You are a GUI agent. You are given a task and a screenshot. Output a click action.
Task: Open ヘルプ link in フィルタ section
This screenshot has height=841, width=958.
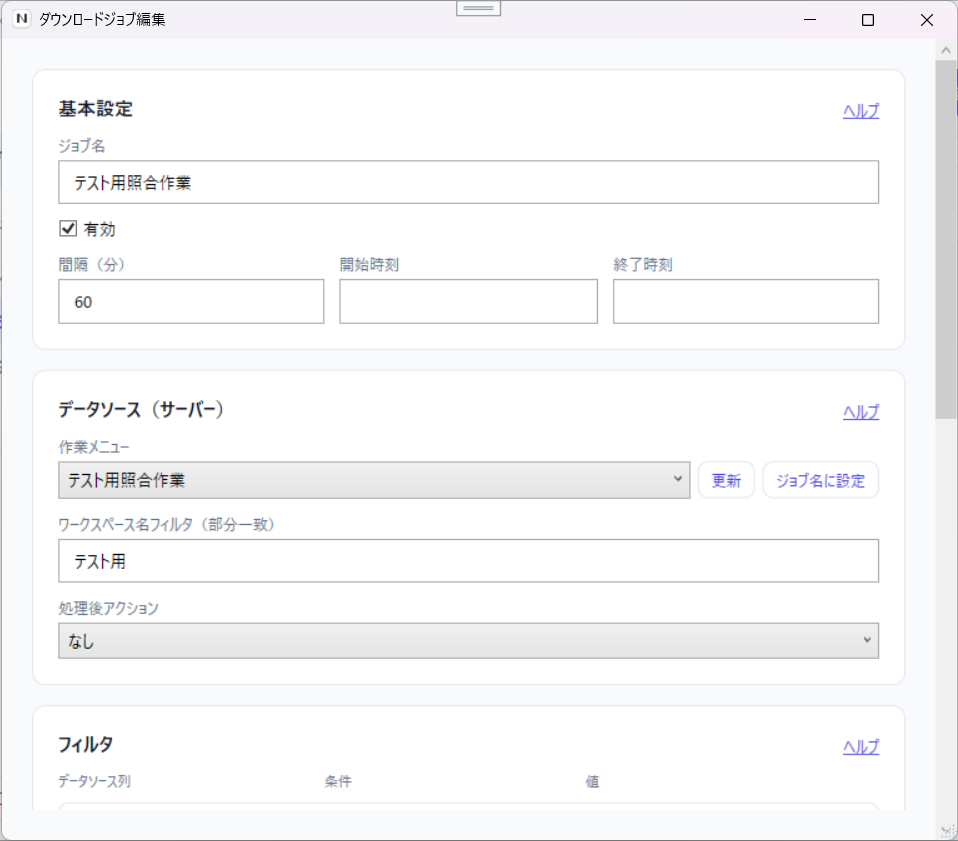click(x=861, y=747)
